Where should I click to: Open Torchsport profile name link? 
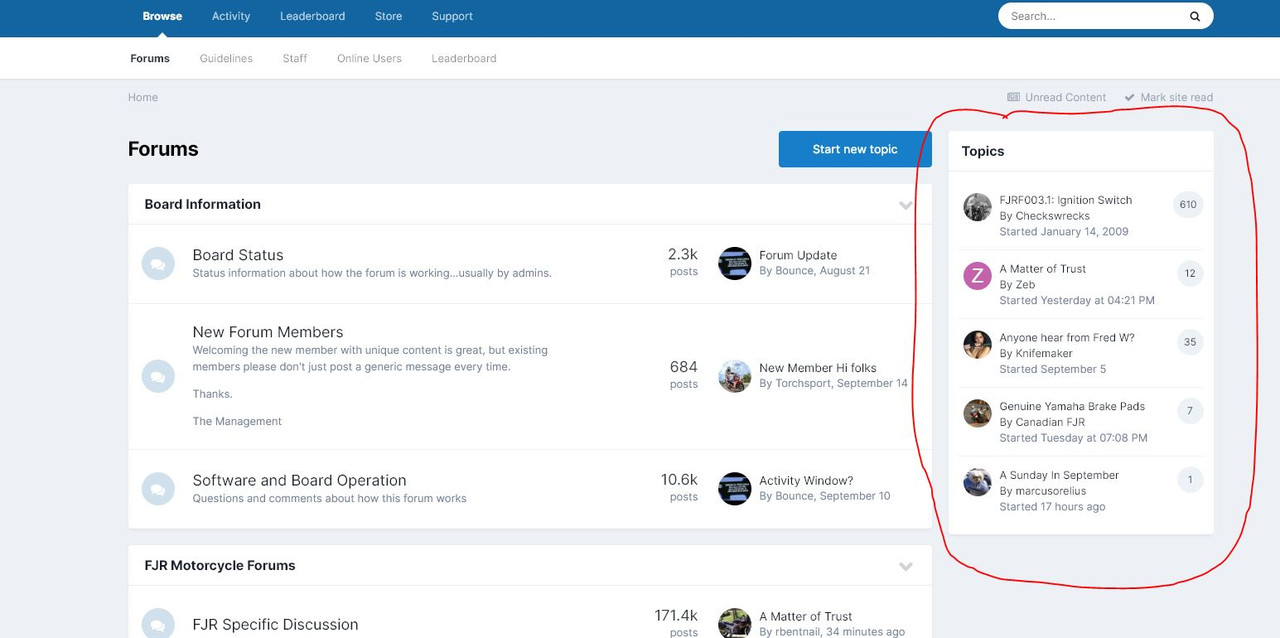click(803, 384)
